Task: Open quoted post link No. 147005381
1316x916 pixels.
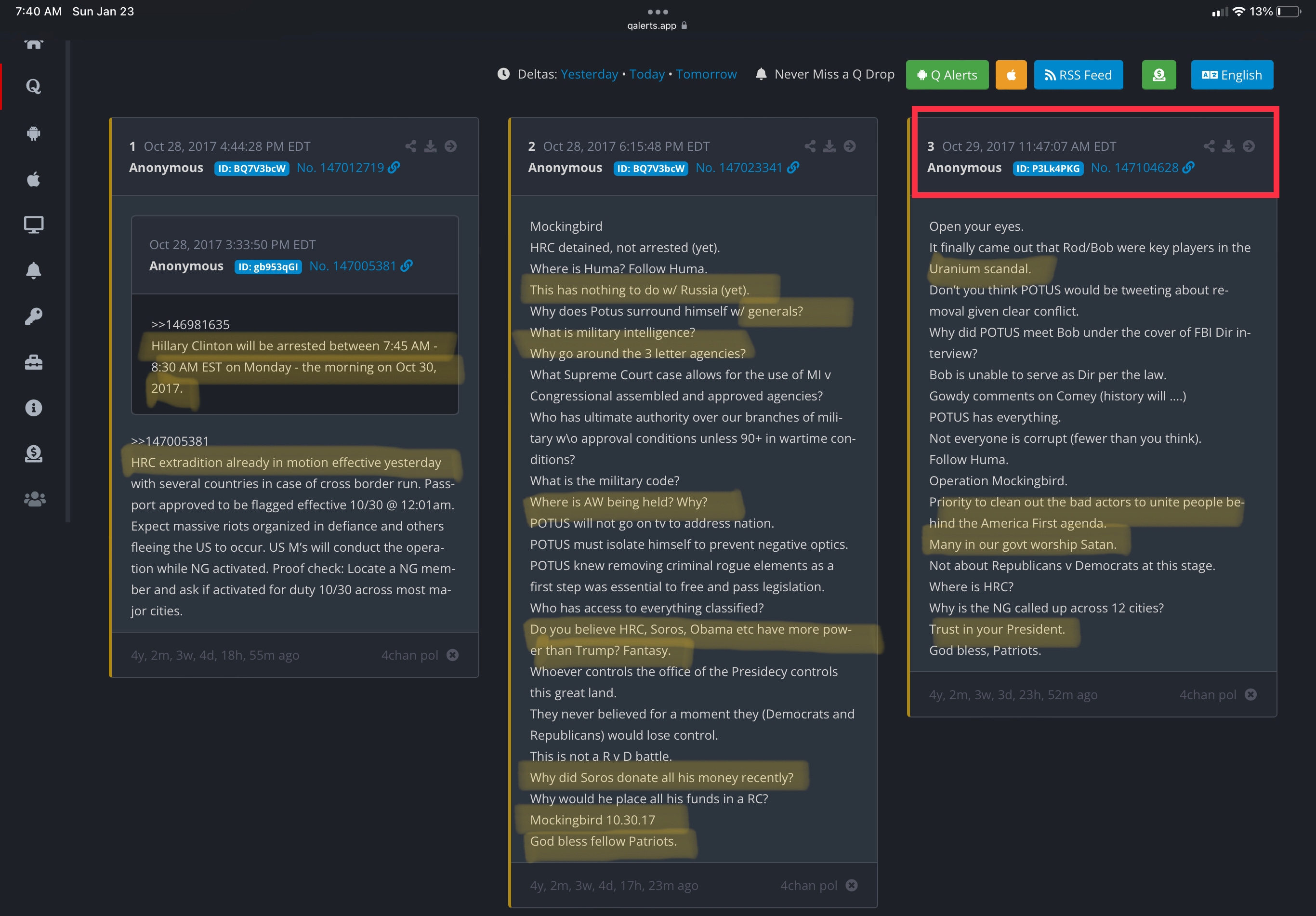Action: (x=360, y=266)
